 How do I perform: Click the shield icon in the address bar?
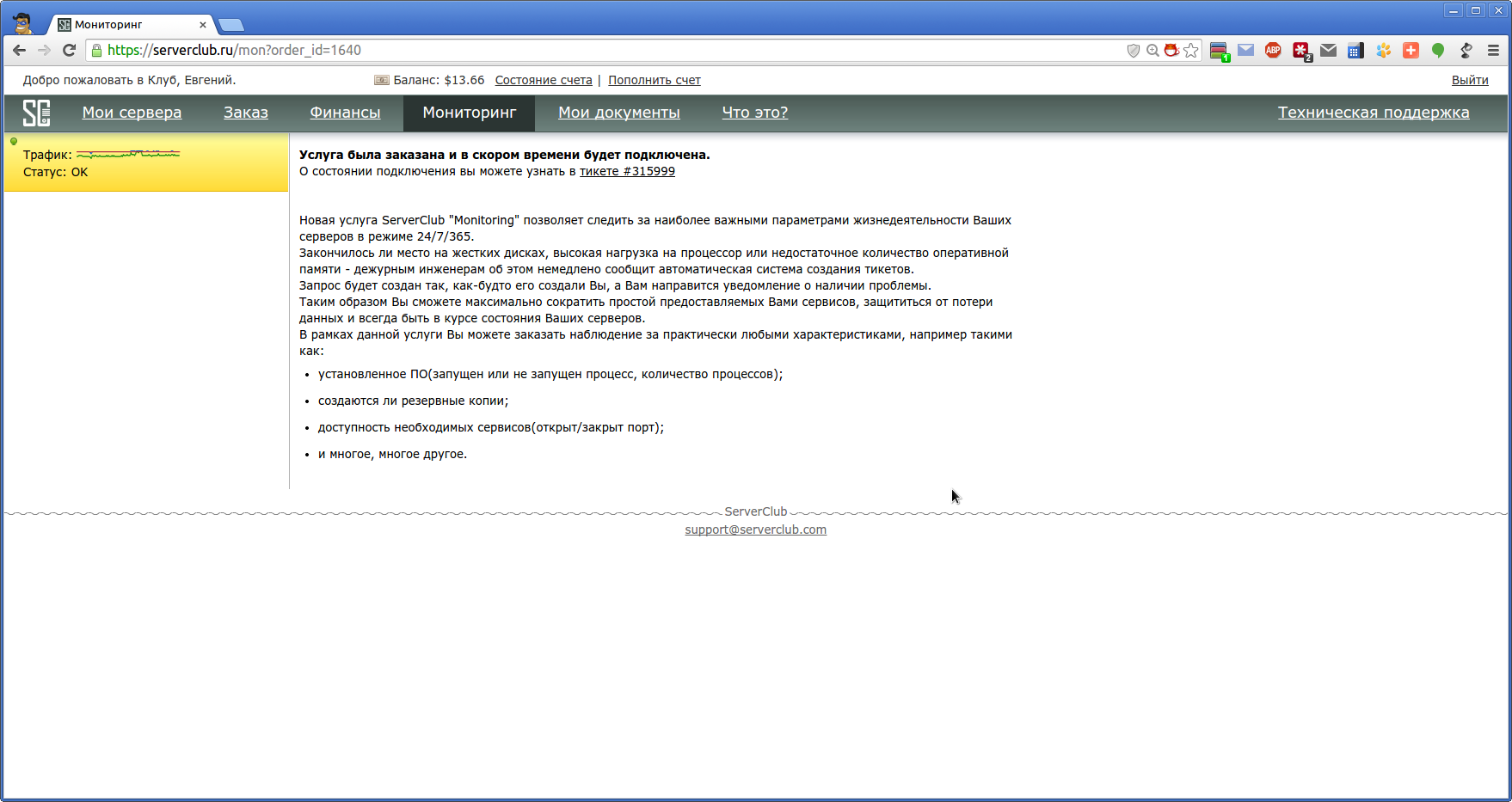click(x=1134, y=51)
